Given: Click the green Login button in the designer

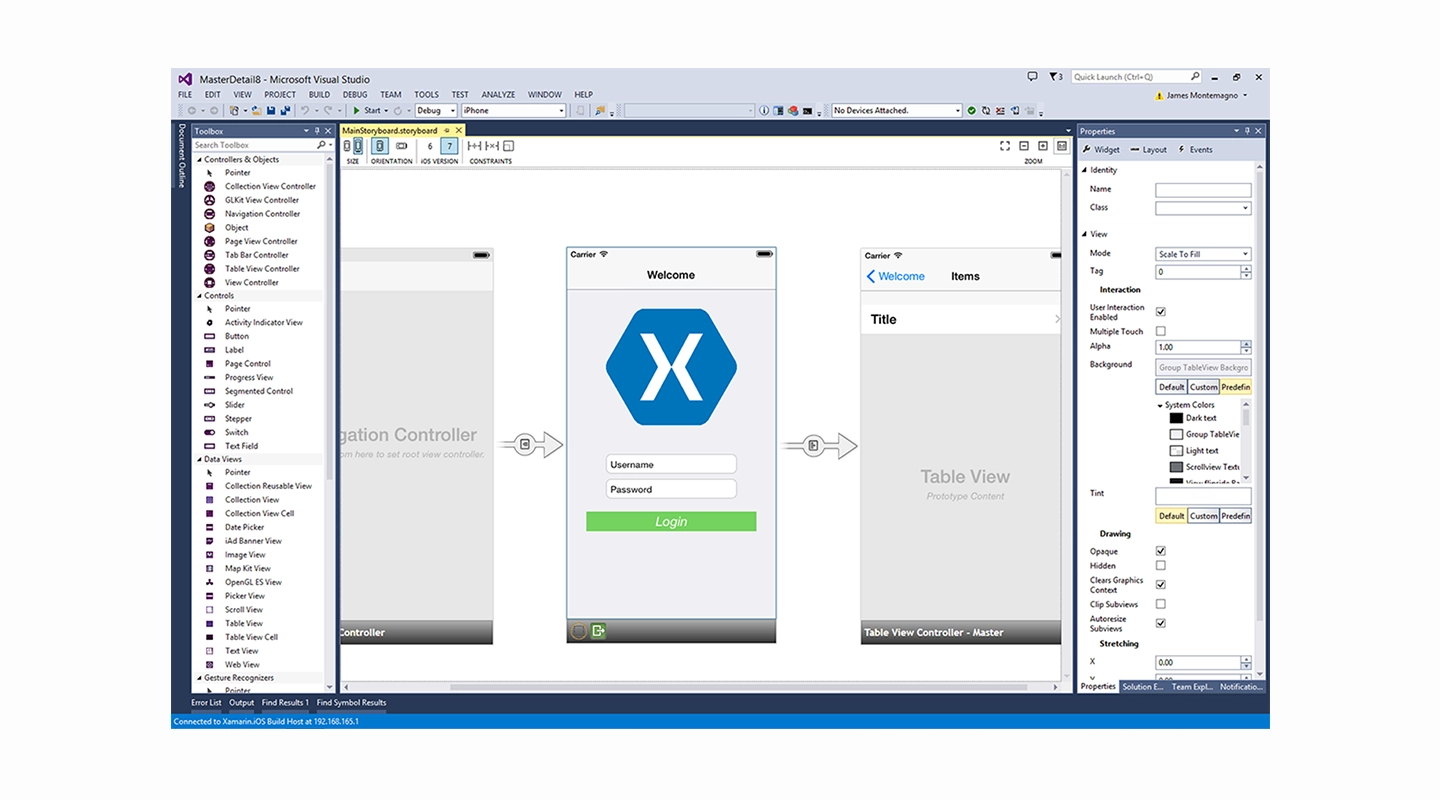Looking at the screenshot, I should (671, 521).
